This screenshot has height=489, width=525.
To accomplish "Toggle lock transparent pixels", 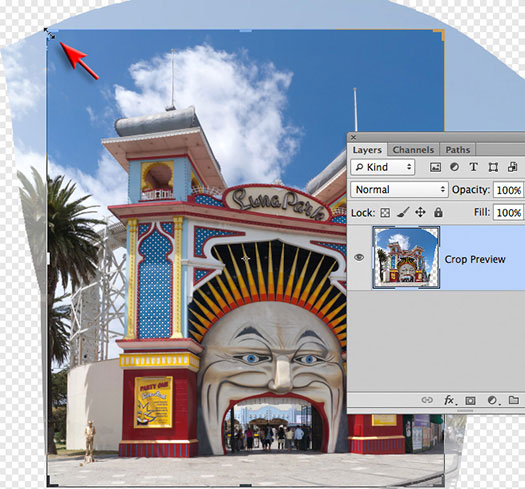I will pyautogui.click(x=385, y=213).
